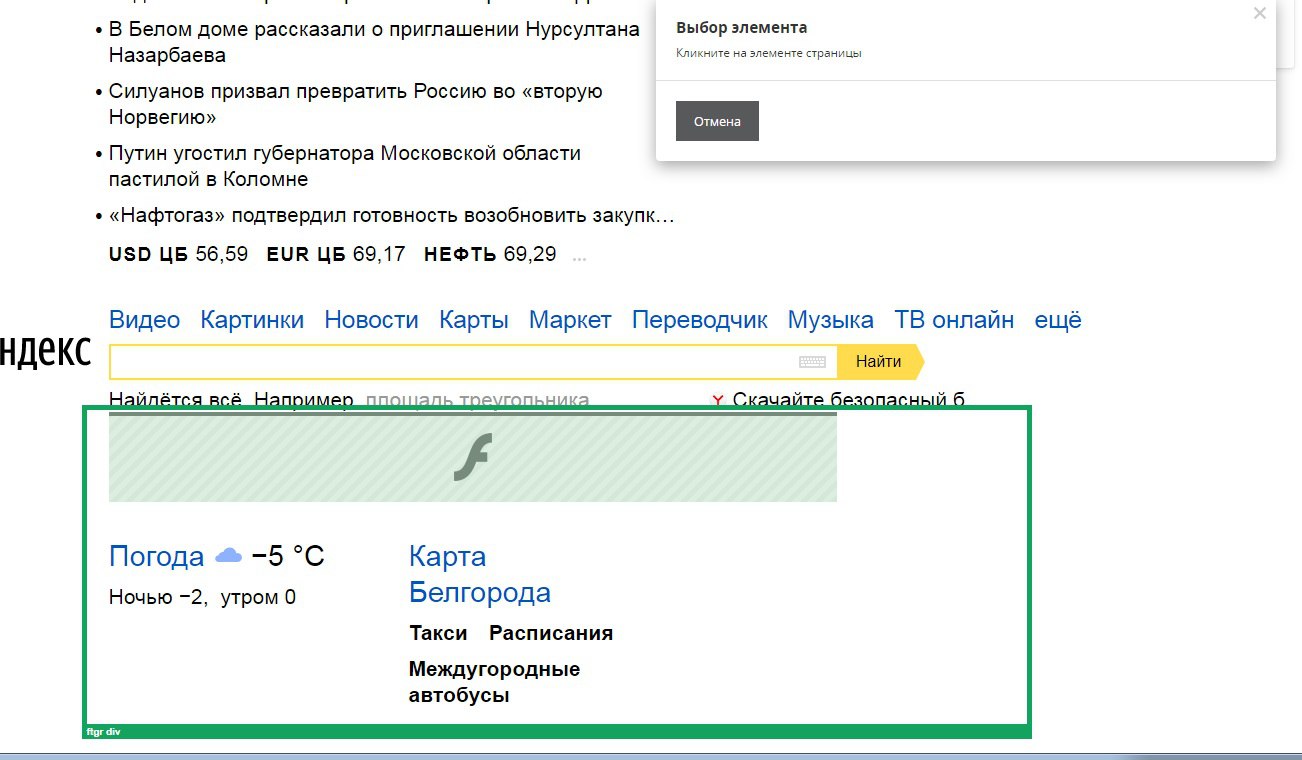
Task: Click the Найти search button
Action: click(x=880, y=362)
